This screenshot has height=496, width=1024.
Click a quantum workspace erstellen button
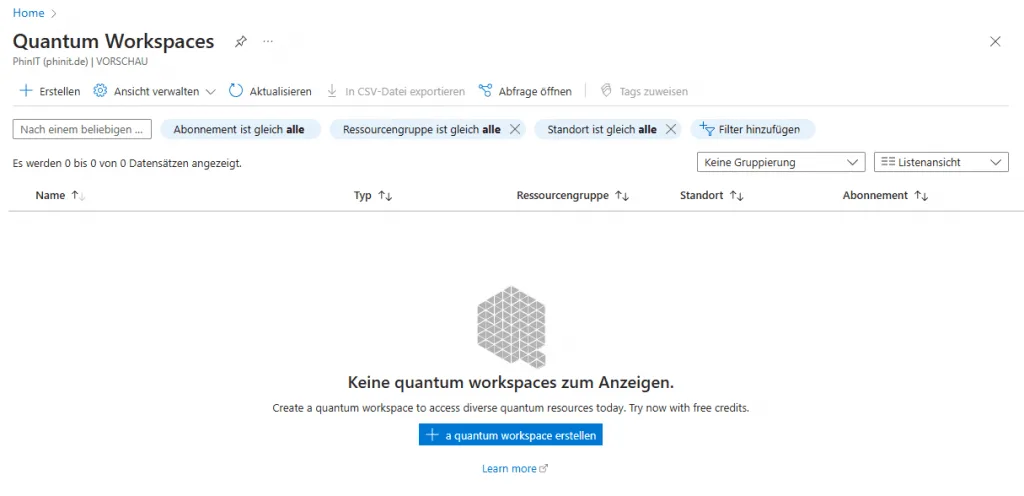(x=511, y=435)
